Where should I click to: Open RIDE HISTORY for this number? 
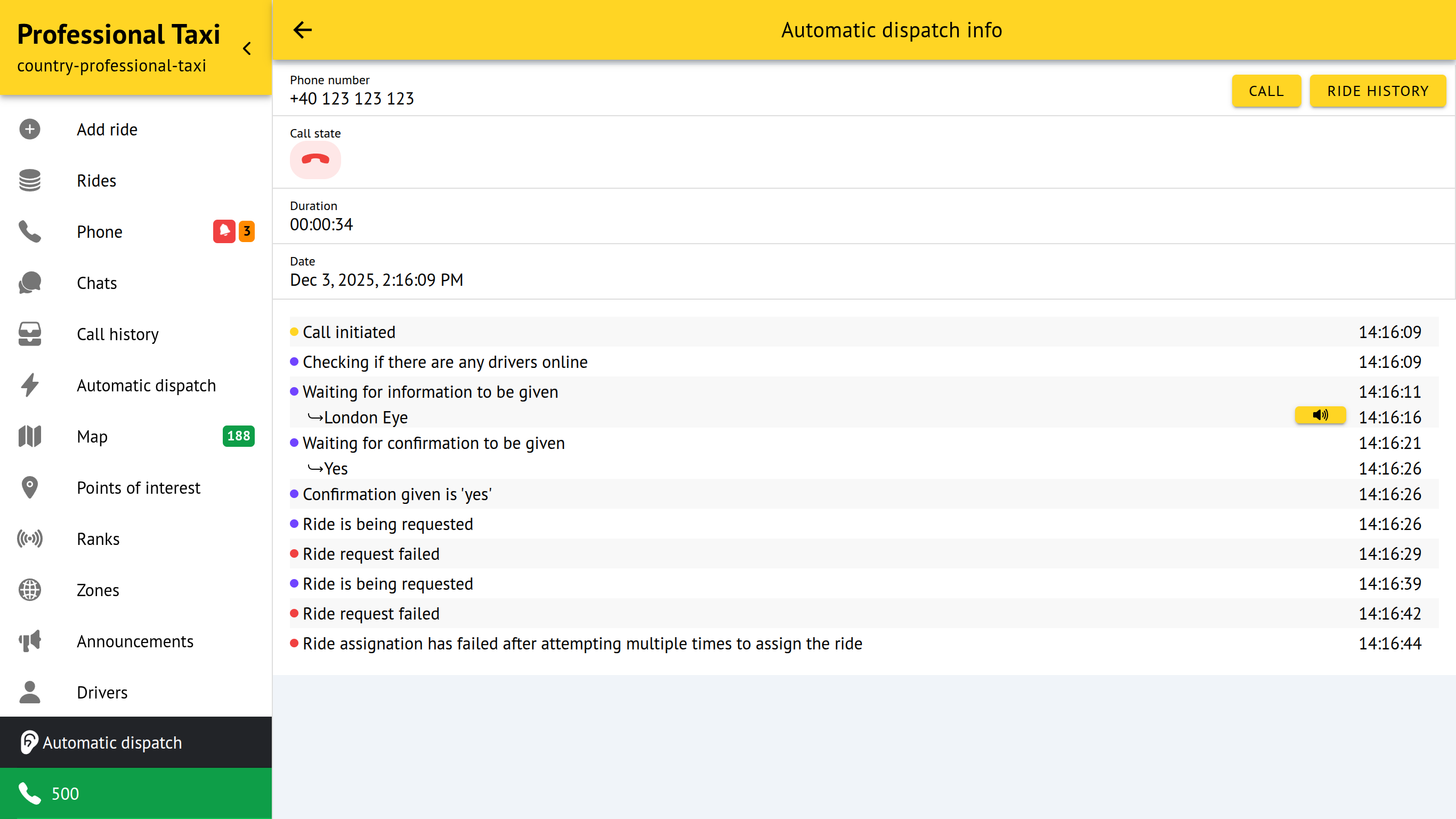(x=1377, y=91)
